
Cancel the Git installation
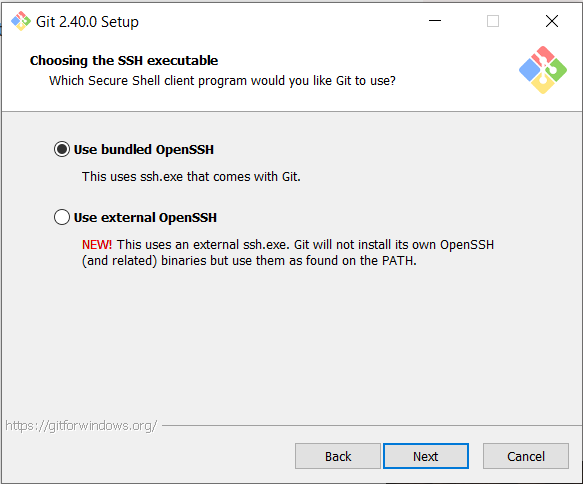pyautogui.click(x=526, y=456)
